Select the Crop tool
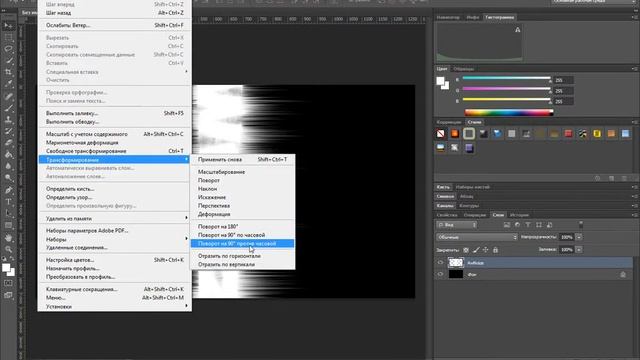 coord(8,73)
